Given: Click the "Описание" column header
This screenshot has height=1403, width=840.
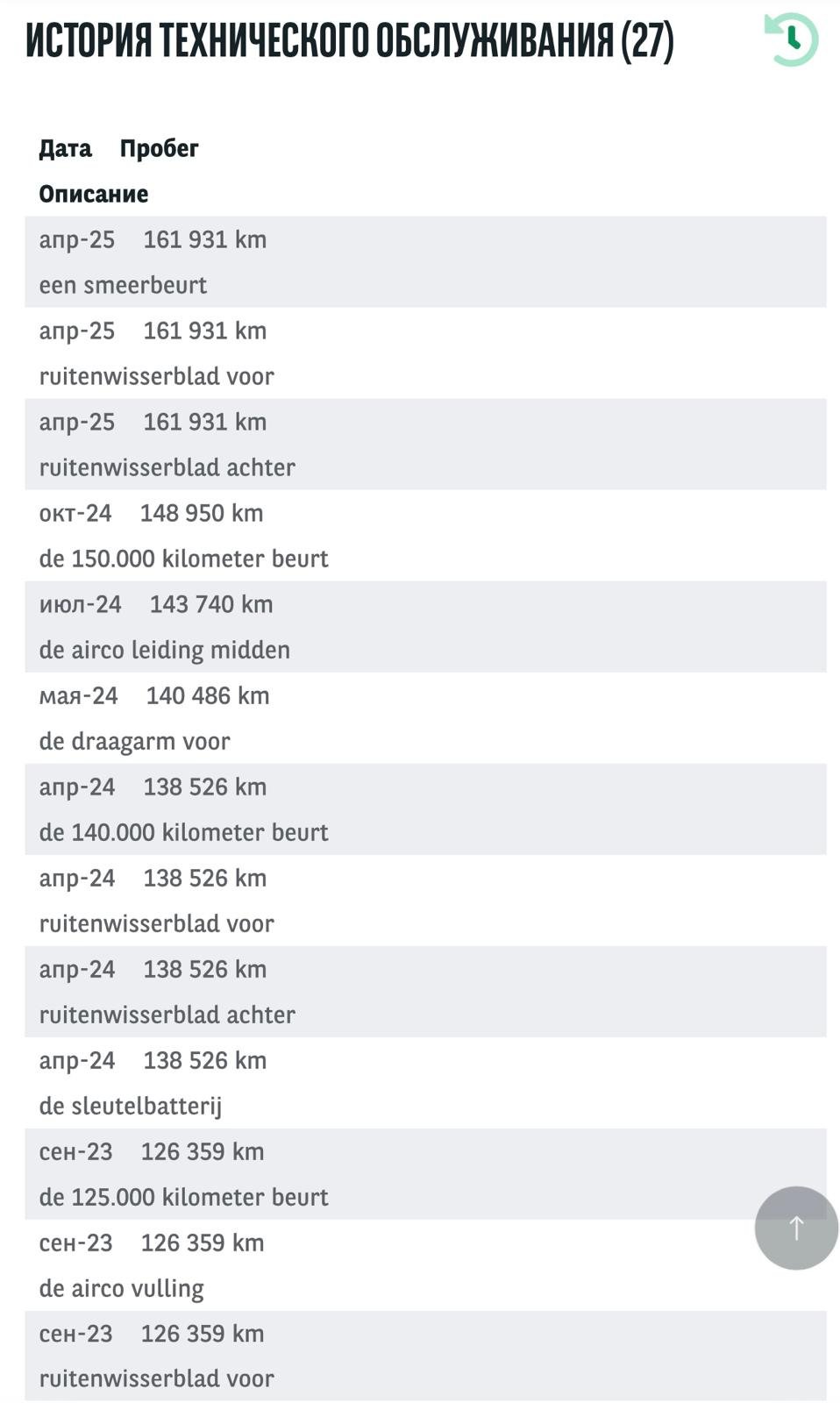Looking at the screenshot, I should point(93,194).
